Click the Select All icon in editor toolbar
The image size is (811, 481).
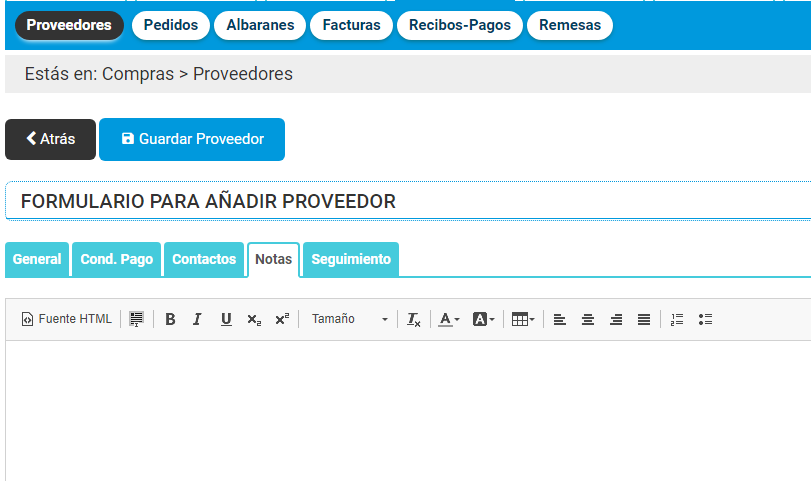coord(137,319)
